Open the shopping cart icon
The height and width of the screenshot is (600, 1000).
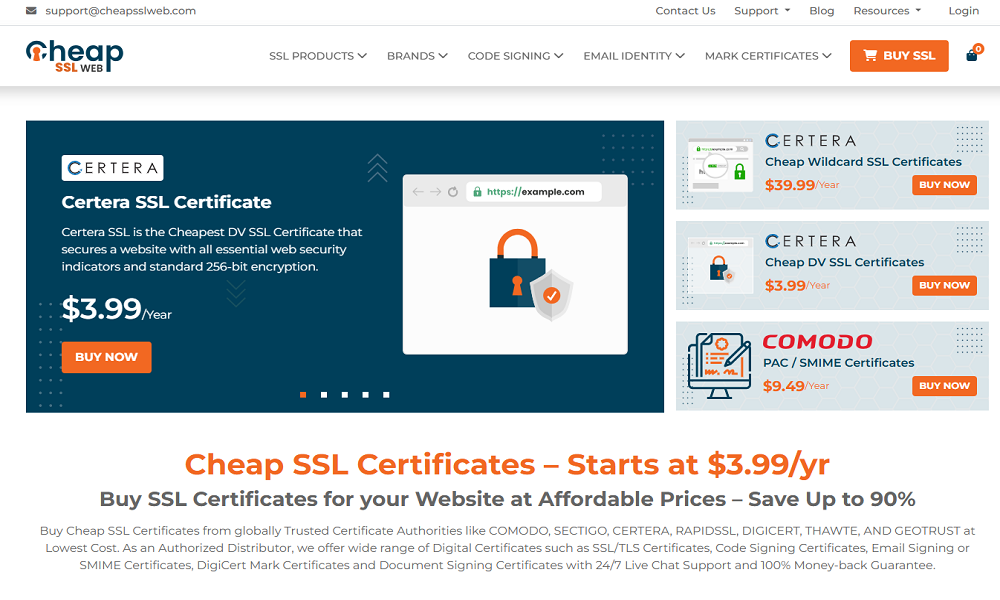972,55
